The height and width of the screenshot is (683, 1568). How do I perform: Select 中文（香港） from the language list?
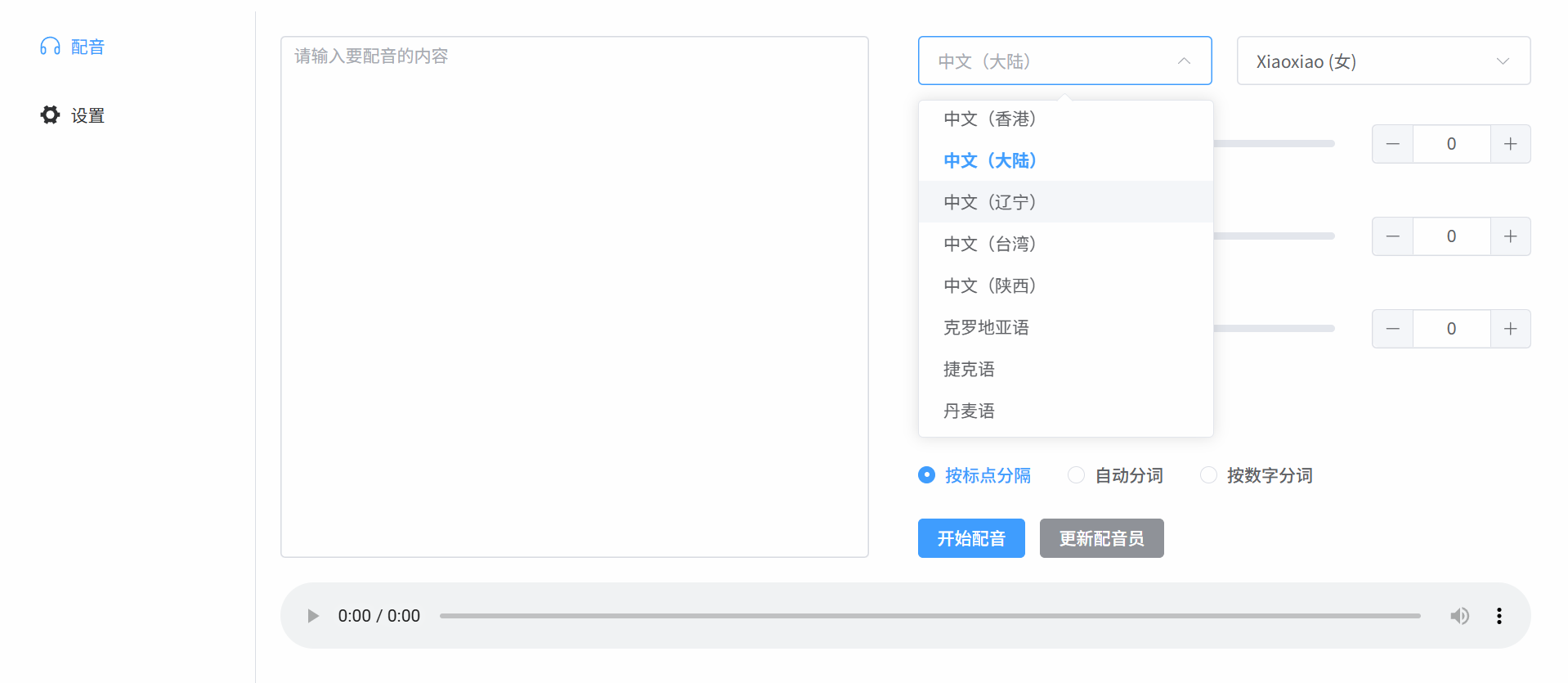1065,119
